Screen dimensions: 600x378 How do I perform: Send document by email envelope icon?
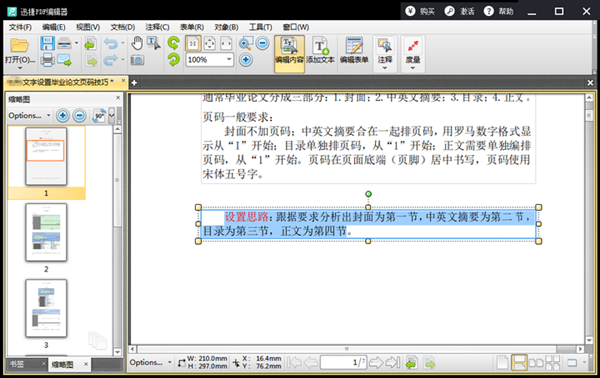(x=64, y=60)
